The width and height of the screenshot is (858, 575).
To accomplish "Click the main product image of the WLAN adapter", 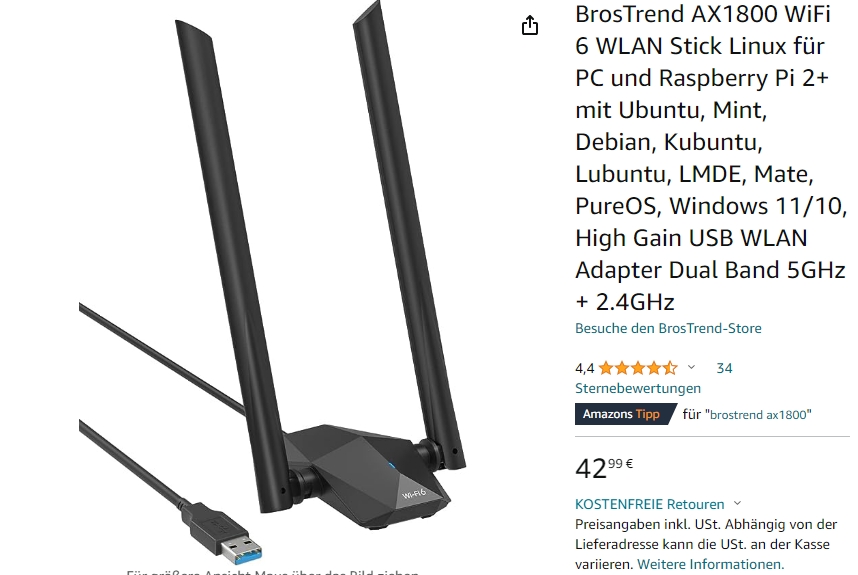I will pos(273,283).
